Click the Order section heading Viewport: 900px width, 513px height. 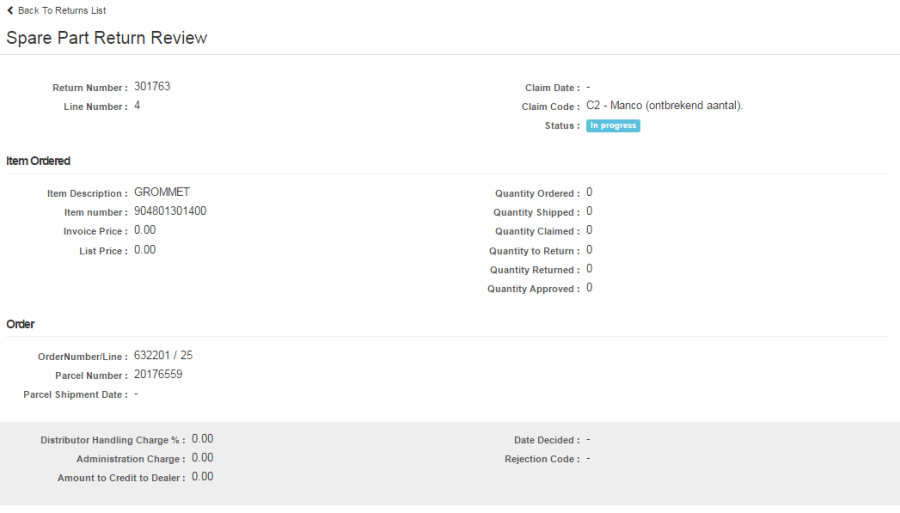click(21, 324)
